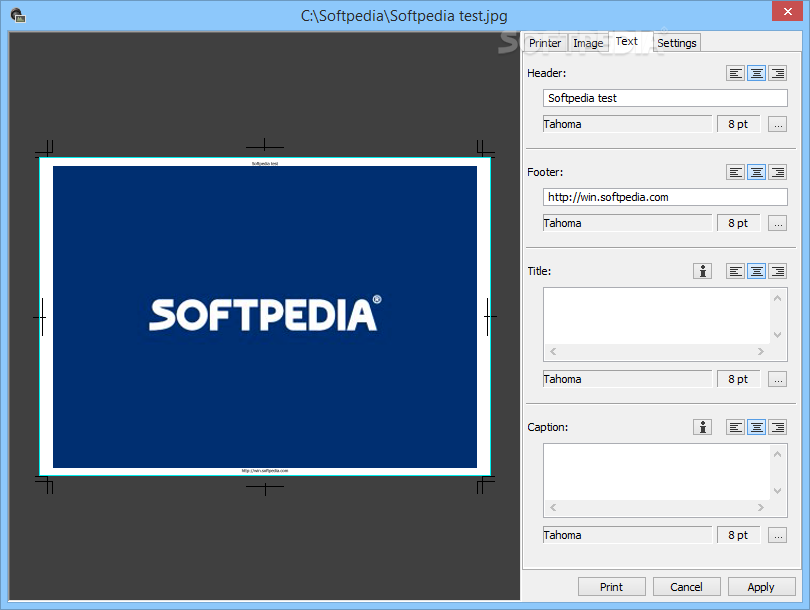The width and height of the screenshot is (810, 610).
Task: Edit the Footer field with the softpedia URL
Action: coord(665,197)
